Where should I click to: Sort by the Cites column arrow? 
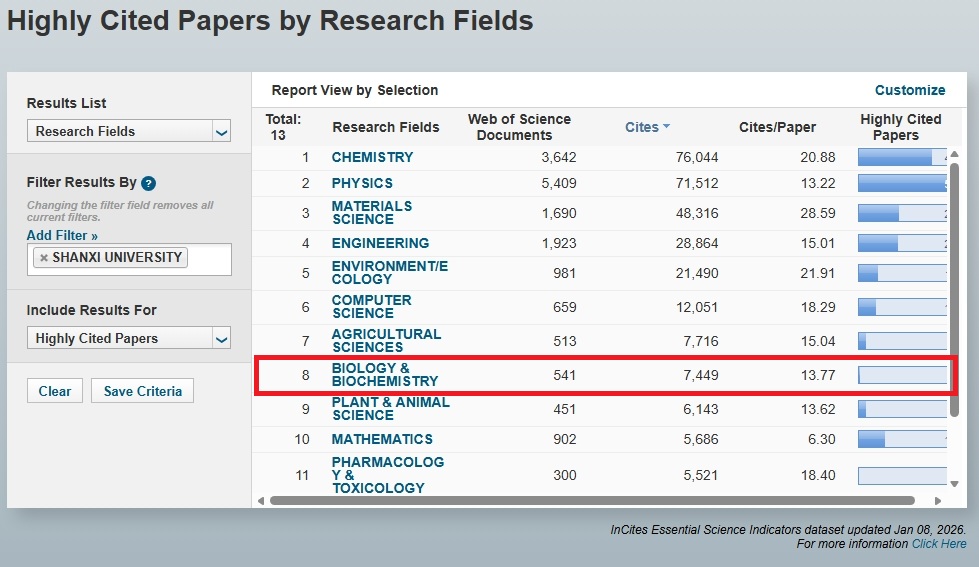666,127
